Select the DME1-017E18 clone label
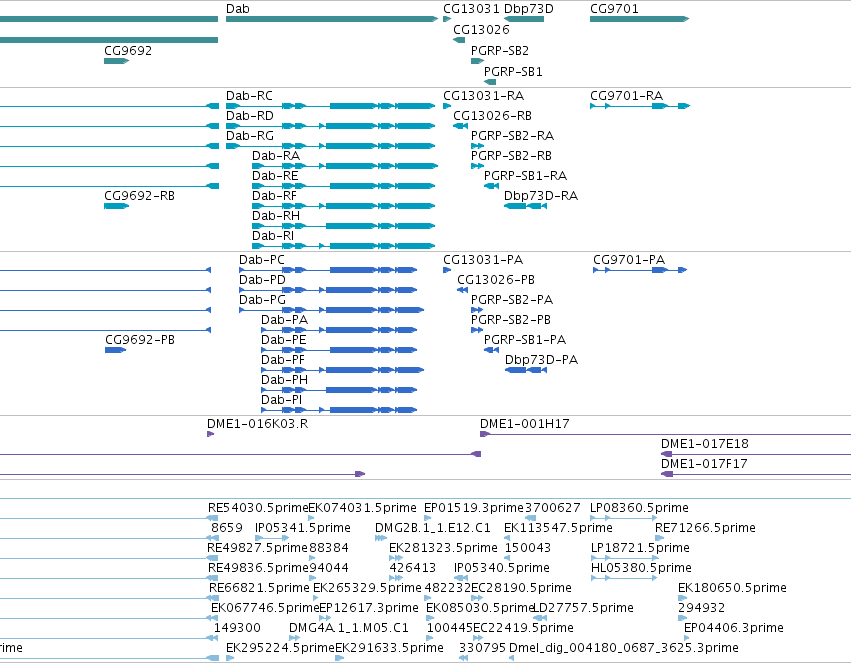Screen dimensions: 851x663 [x=704, y=444]
